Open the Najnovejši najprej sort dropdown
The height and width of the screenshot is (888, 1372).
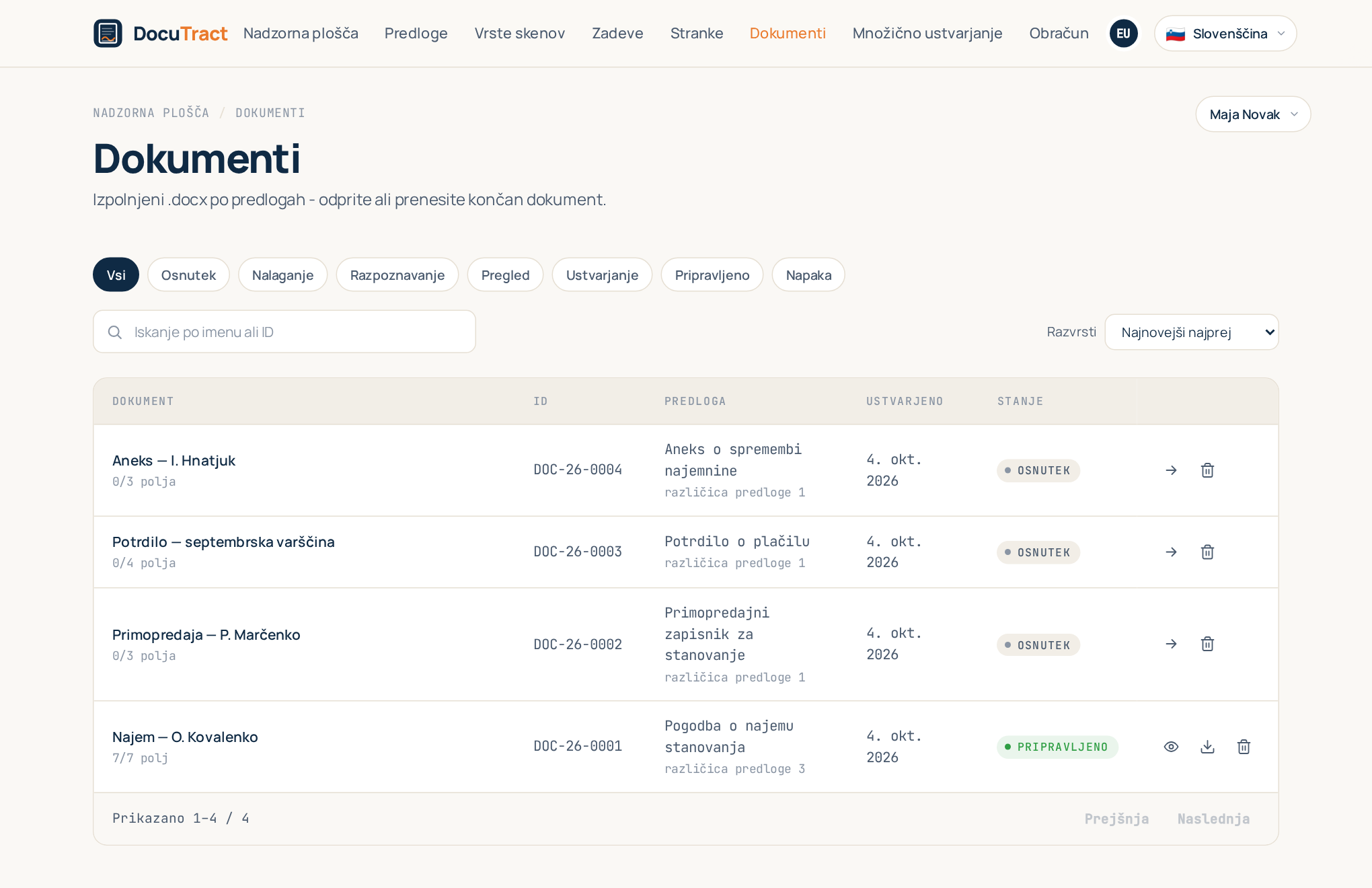(1192, 332)
